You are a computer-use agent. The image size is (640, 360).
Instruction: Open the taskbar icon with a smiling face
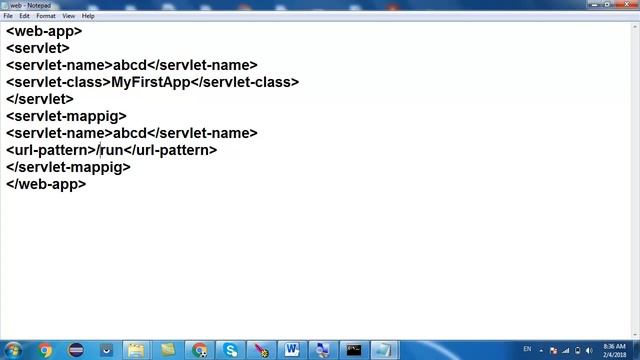coord(107,350)
